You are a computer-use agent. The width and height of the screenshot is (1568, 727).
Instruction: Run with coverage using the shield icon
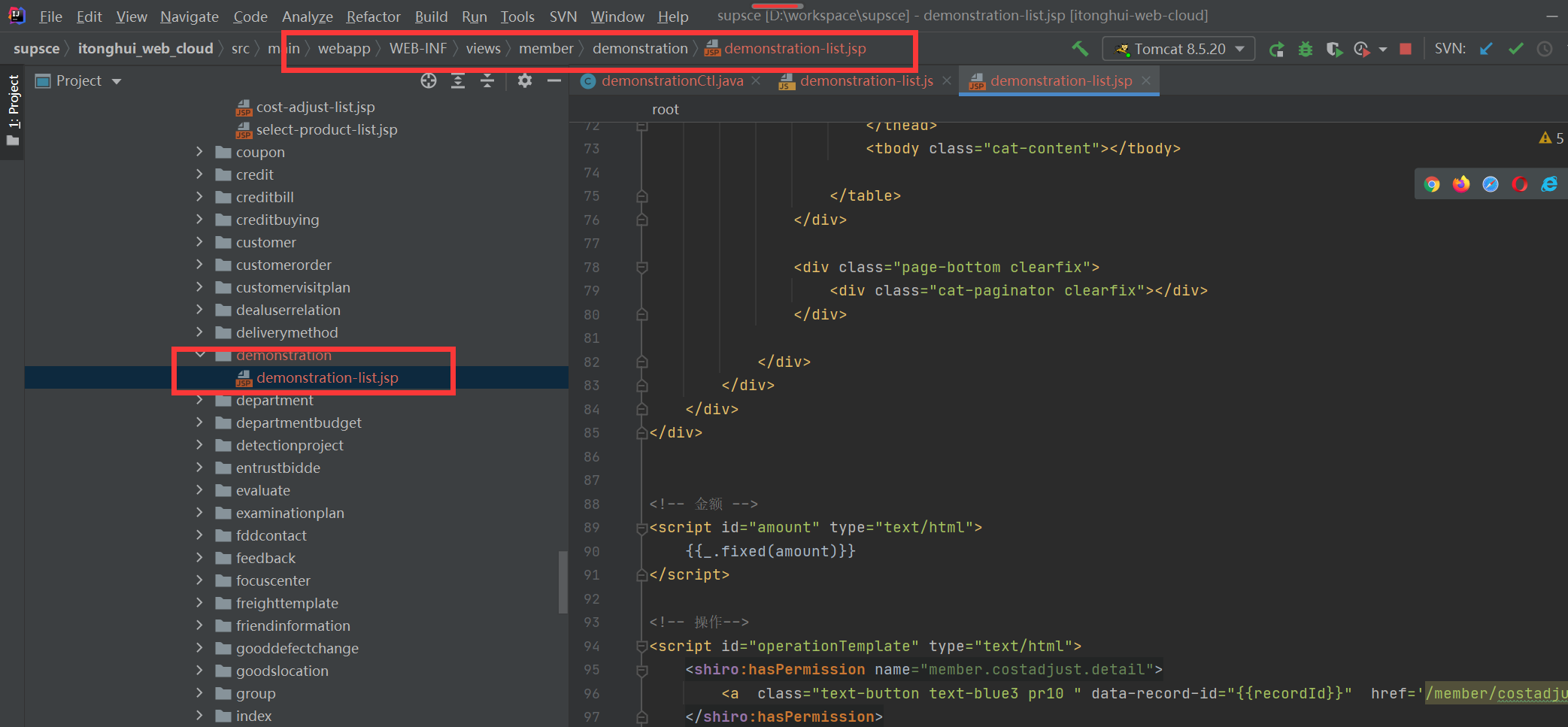1334,49
